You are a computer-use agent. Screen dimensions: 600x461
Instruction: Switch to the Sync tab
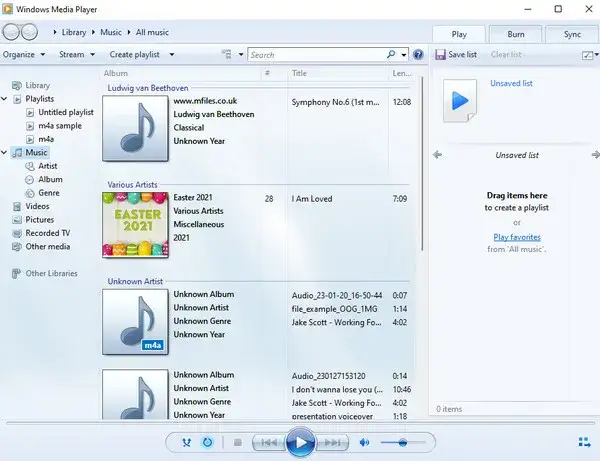[572, 34]
